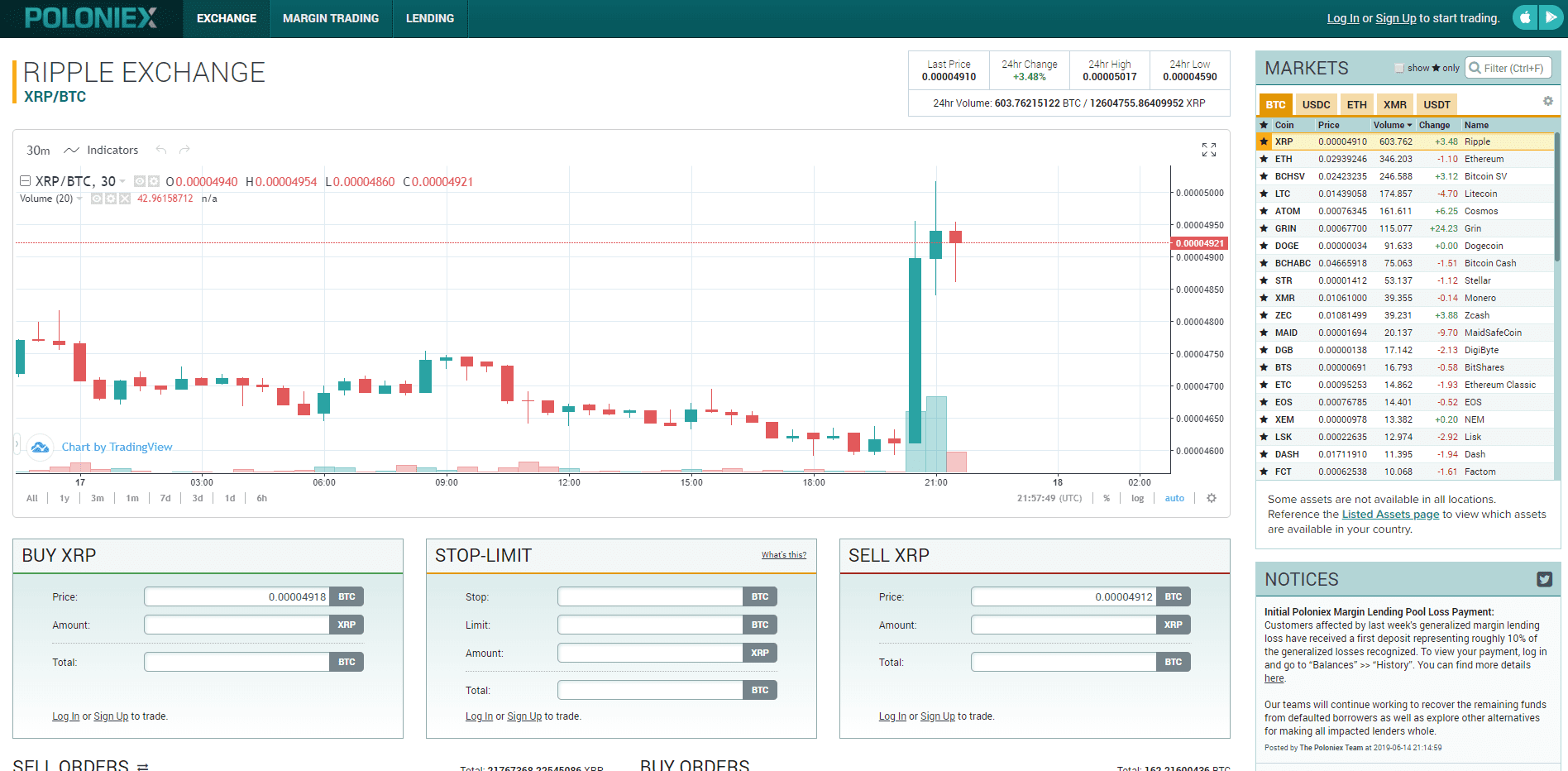Toggle favorite star for DOGE
Screen dimensions: 1568x771
1264,246
